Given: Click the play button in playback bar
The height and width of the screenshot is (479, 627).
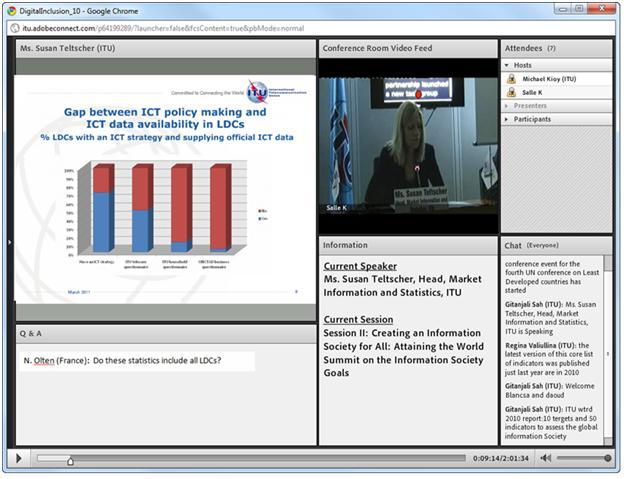Looking at the screenshot, I should [19, 458].
